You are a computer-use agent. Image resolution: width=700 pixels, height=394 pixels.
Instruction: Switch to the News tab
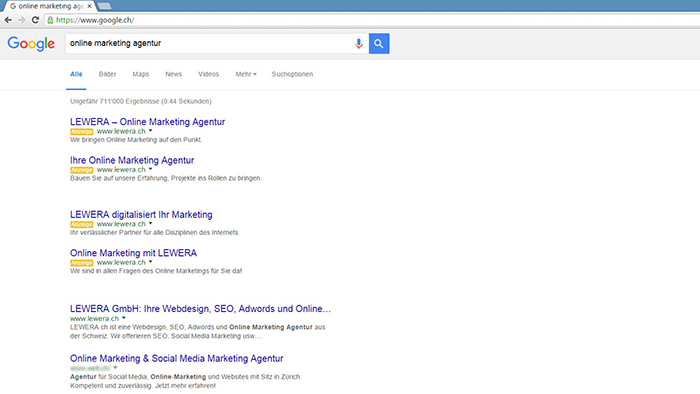(x=174, y=74)
